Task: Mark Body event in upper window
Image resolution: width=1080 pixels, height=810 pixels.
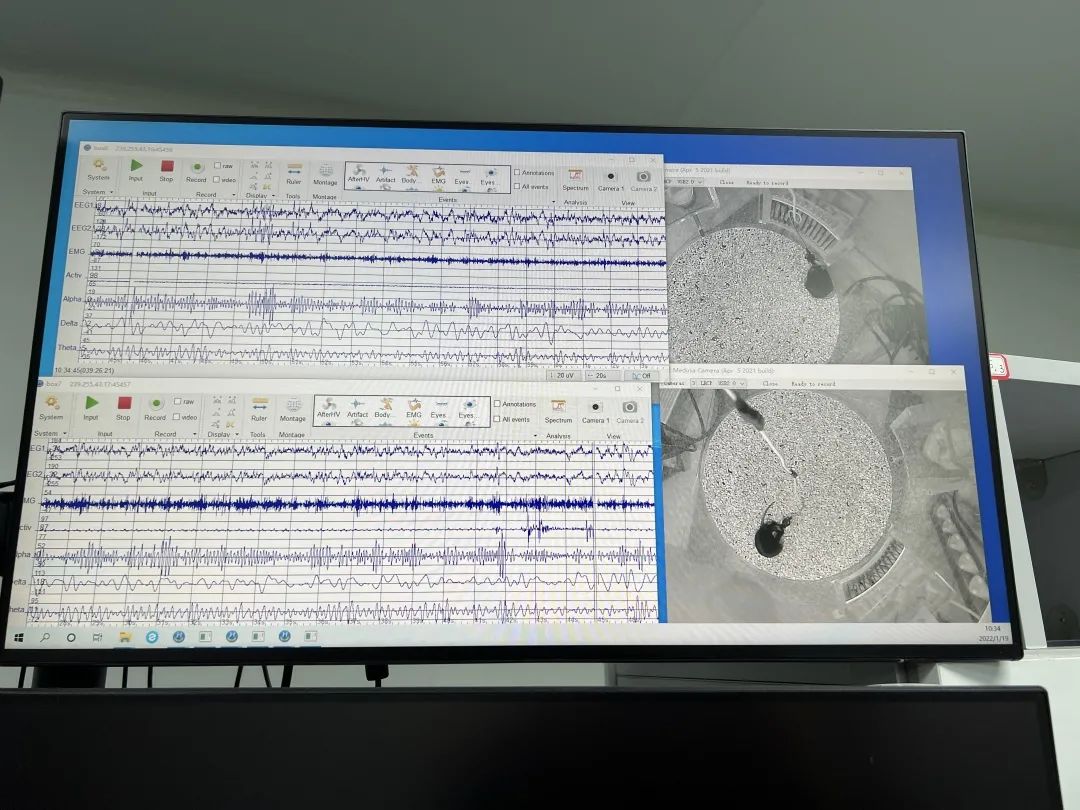Action: click(411, 175)
